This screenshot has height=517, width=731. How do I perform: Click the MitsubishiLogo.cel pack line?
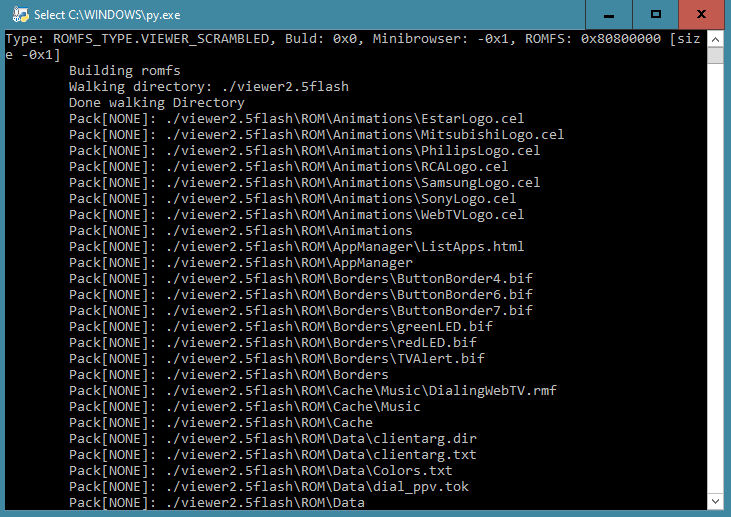click(x=317, y=135)
